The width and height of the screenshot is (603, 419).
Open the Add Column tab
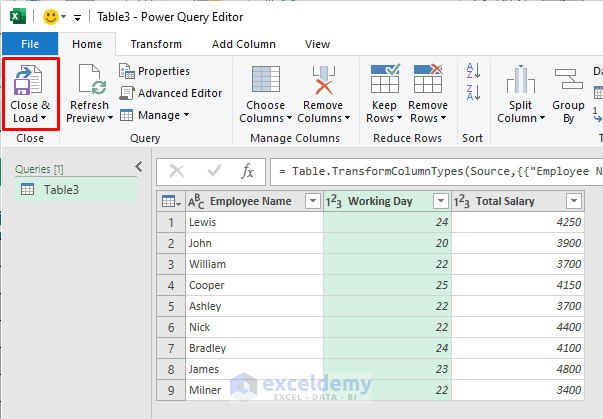tap(243, 44)
